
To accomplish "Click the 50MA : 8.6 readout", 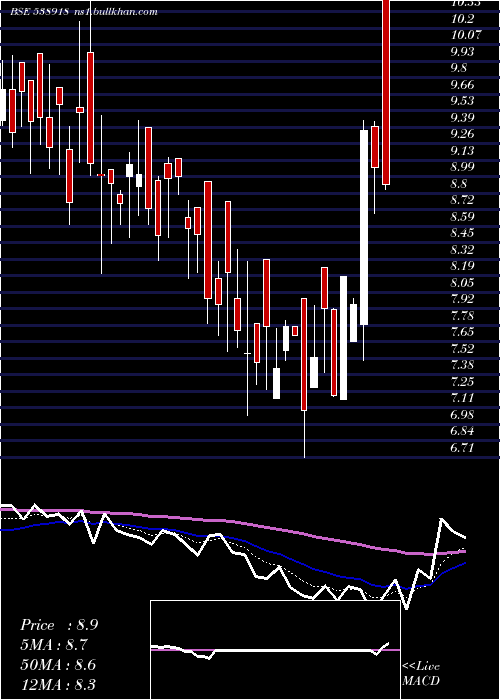I will click(58, 664).
